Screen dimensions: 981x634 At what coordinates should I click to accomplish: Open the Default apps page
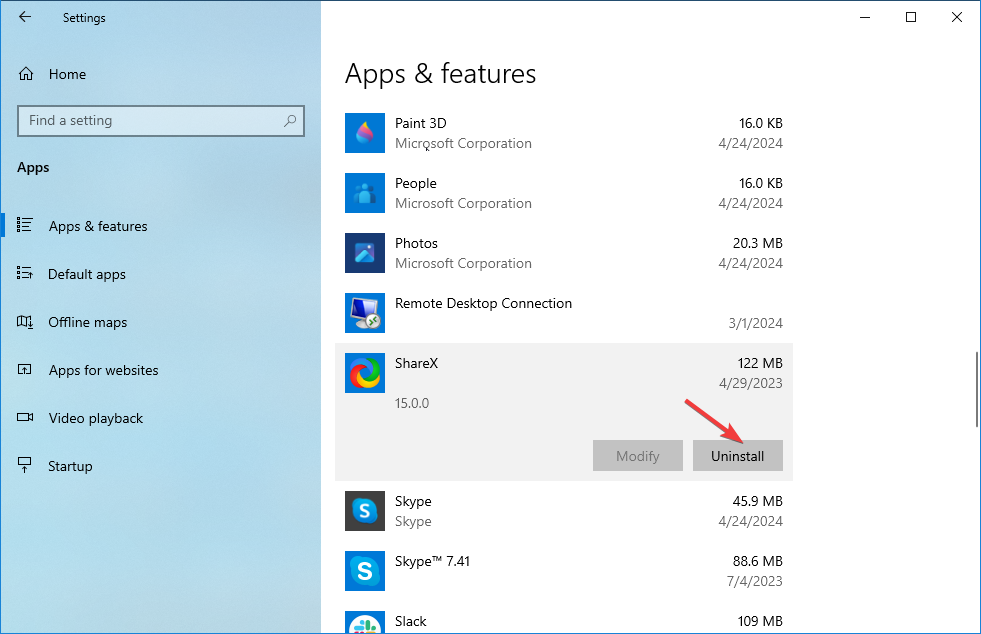click(x=87, y=274)
